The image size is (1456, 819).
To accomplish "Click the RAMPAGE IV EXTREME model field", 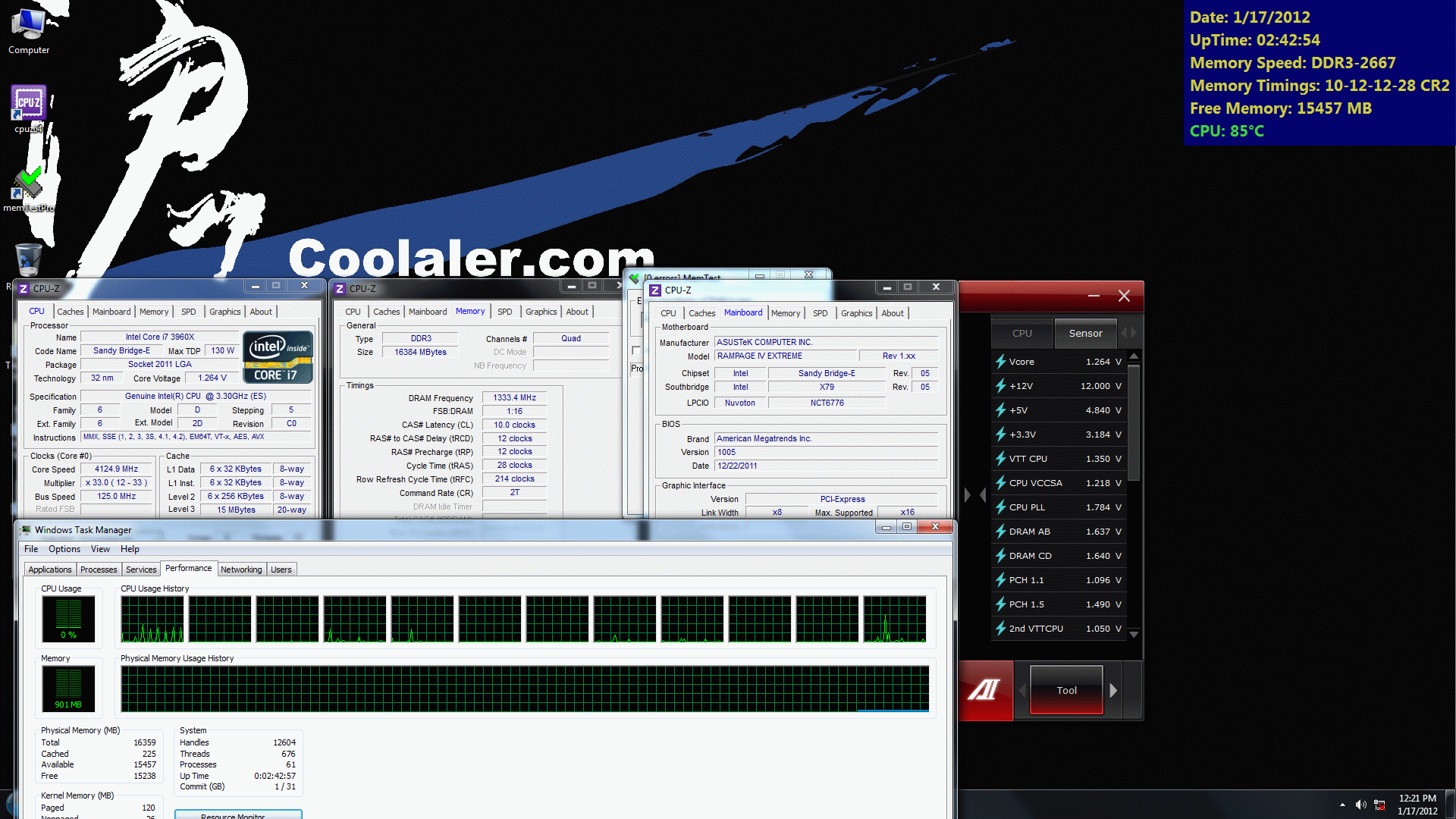I will (786, 356).
